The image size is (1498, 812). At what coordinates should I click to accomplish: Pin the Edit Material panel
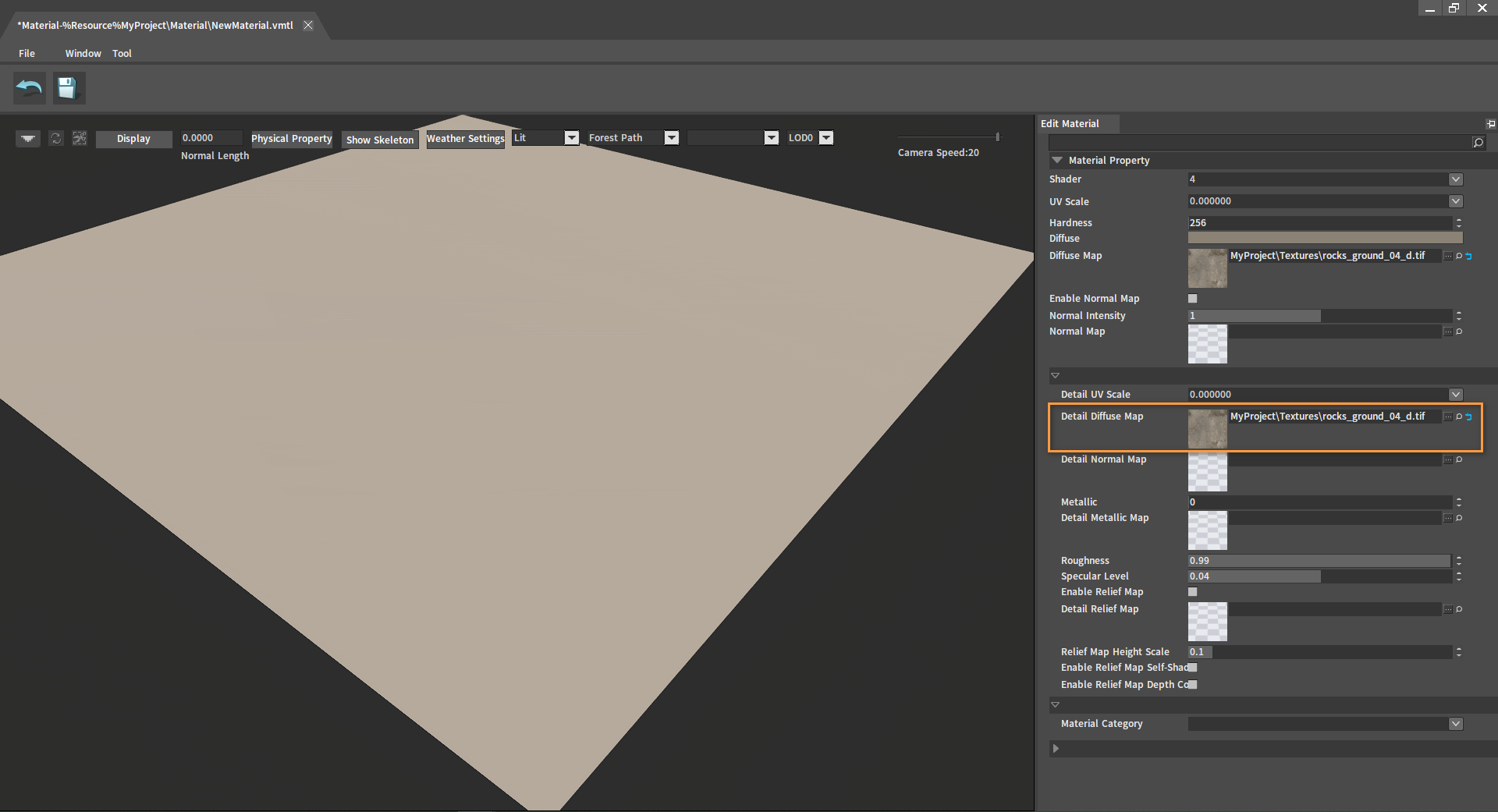click(1490, 124)
